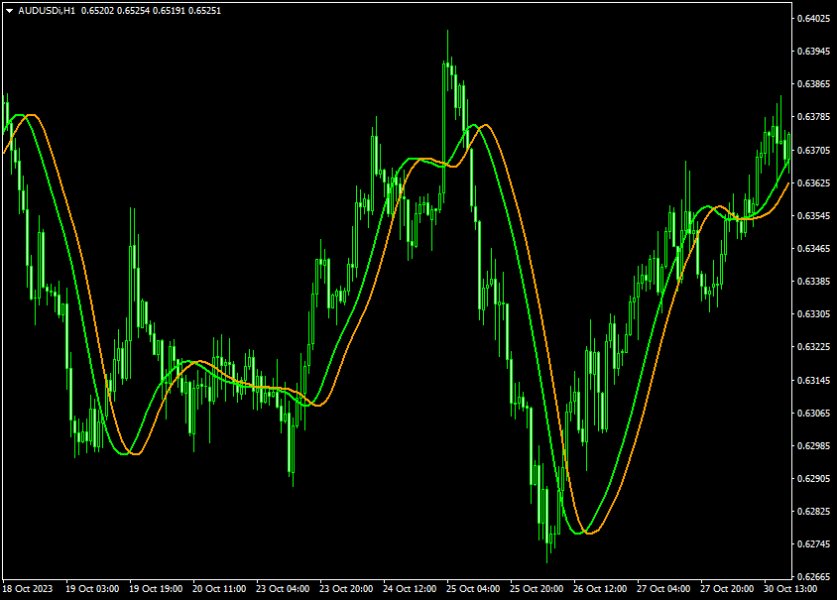Click price label 0.63465
This screenshot has height=600, width=837.
point(814,249)
